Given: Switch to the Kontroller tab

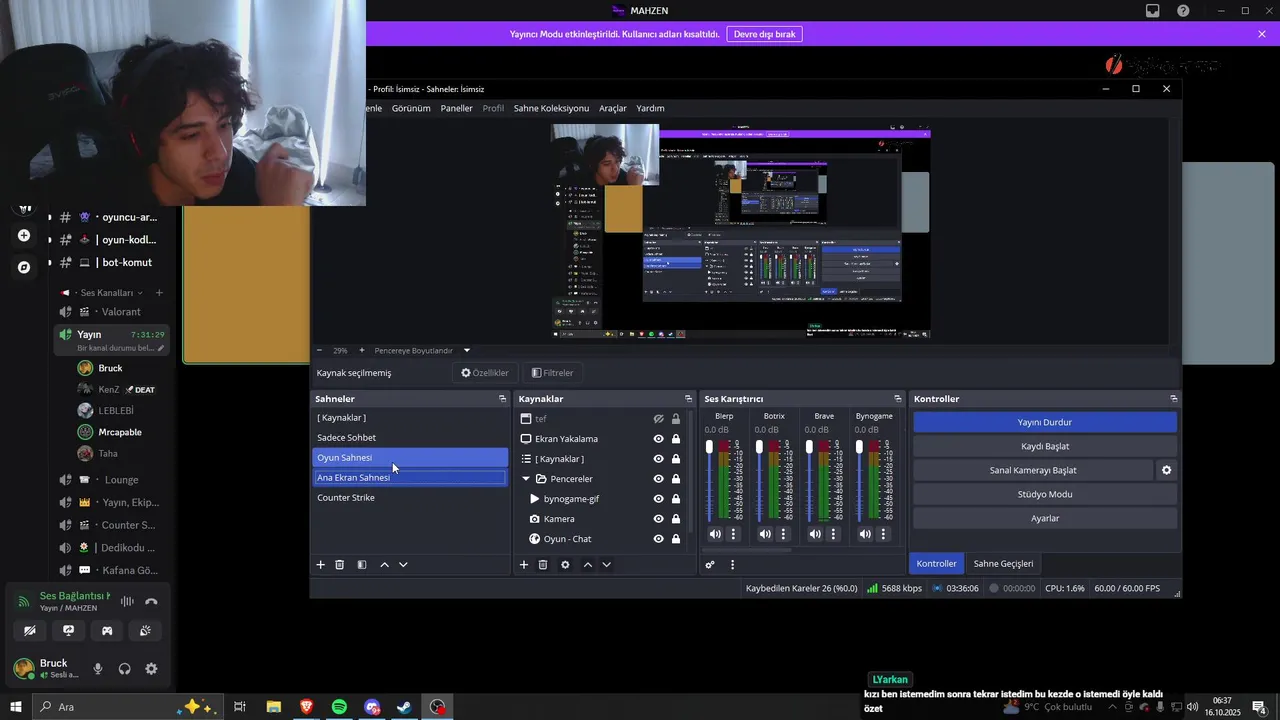Looking at the screenshot, I should [937, 564].
